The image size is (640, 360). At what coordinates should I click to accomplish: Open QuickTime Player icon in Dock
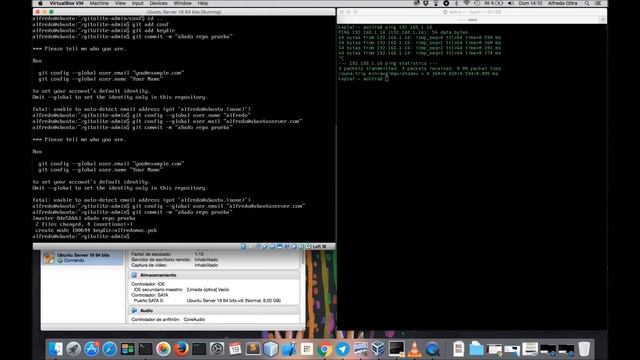[432, 349]
